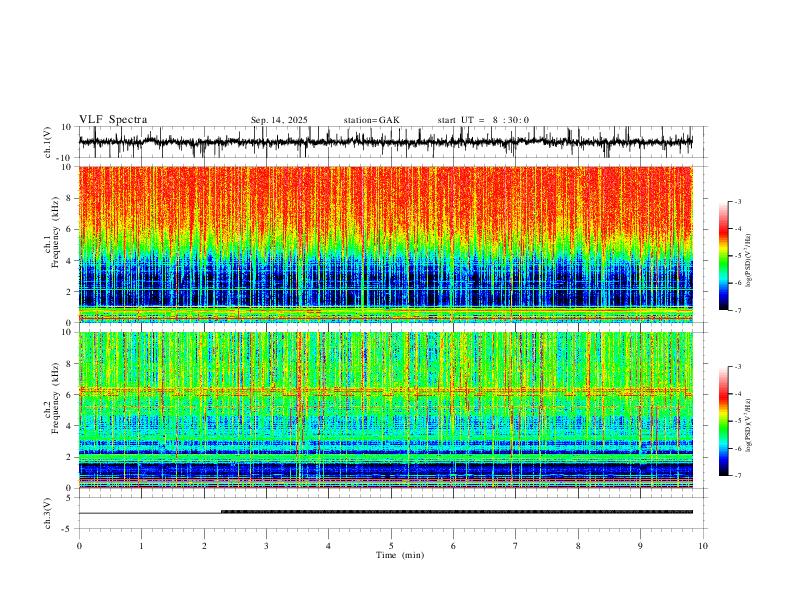Click the "VLF Spectra" plot title
Screen dimensions: 792x612
[113, 120]
